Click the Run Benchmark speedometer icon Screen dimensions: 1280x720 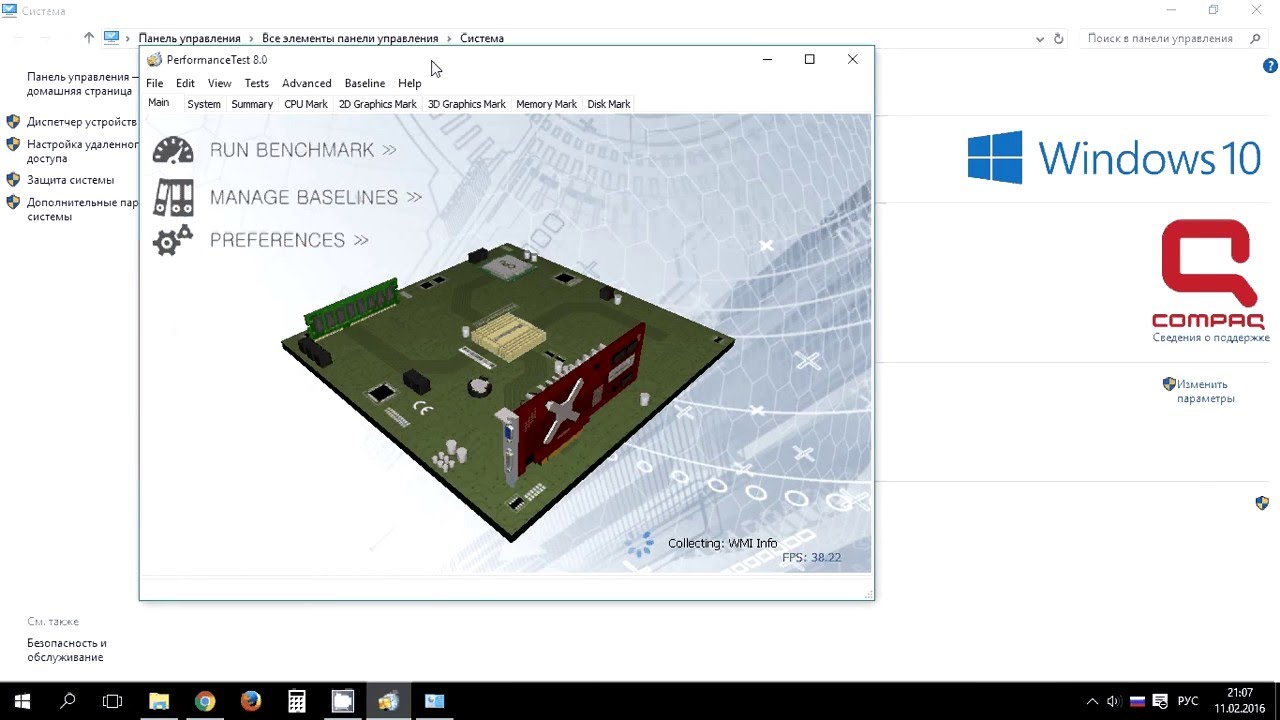point(173,150)
